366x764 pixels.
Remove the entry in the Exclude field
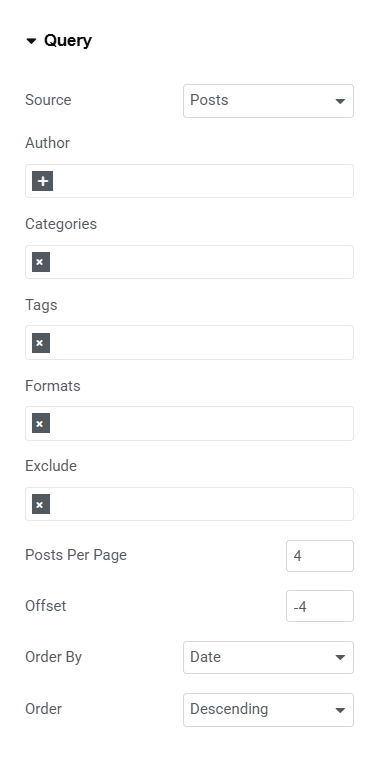point(41,504)
